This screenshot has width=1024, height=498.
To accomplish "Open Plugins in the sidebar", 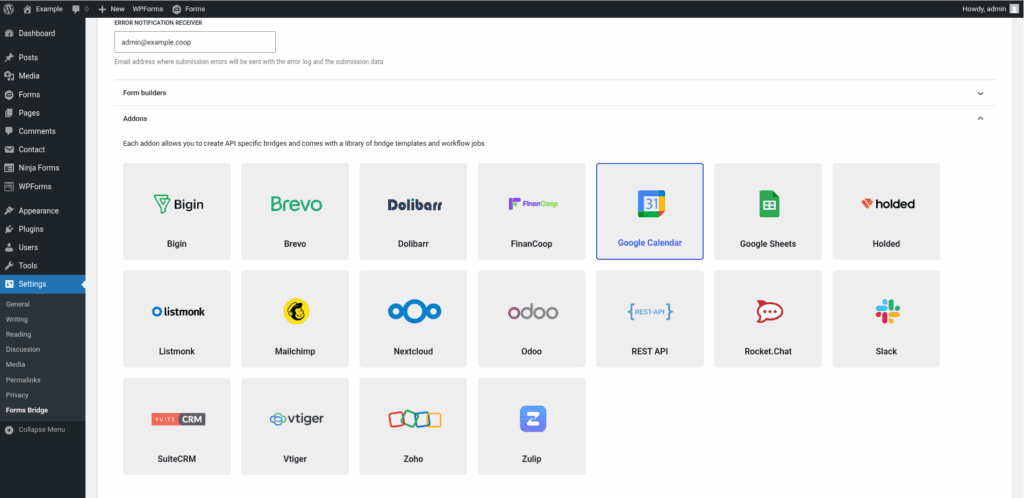I will pos(31,229).
